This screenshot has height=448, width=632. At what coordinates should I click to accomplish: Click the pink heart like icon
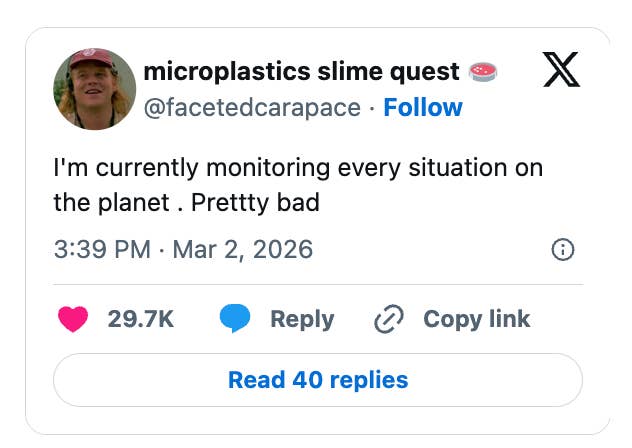click(x=73, y=319)
